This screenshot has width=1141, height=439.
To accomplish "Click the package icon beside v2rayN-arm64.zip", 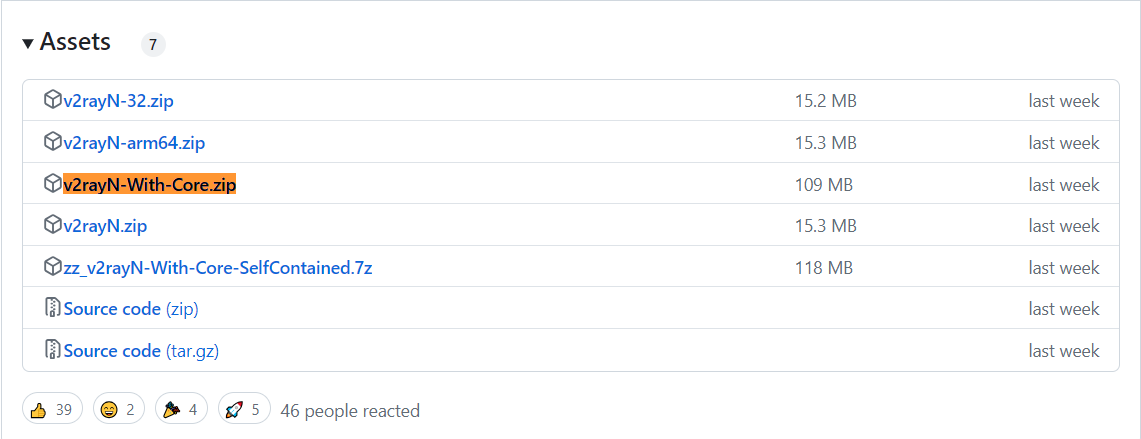I will click(52, 142).
